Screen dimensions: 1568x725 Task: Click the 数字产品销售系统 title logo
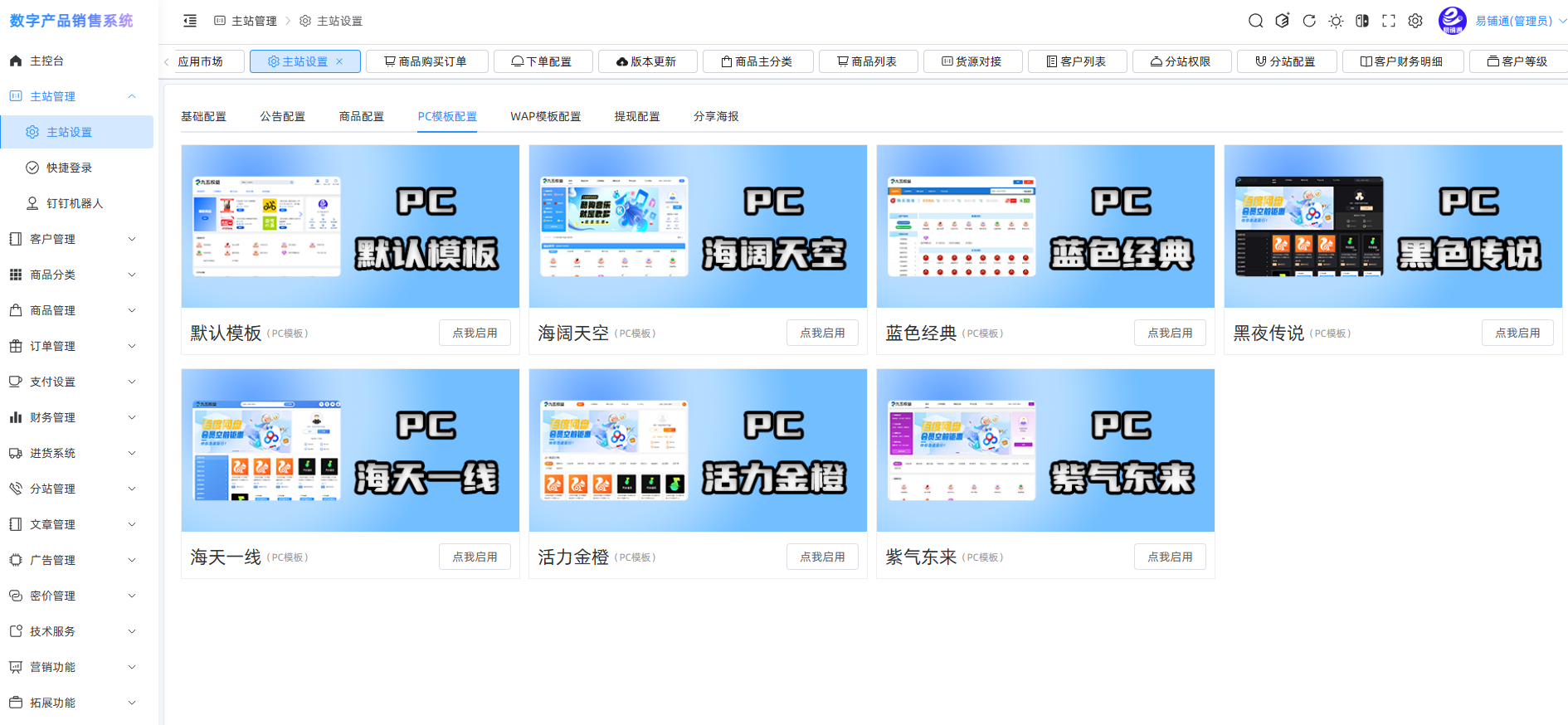pos(71,21)
